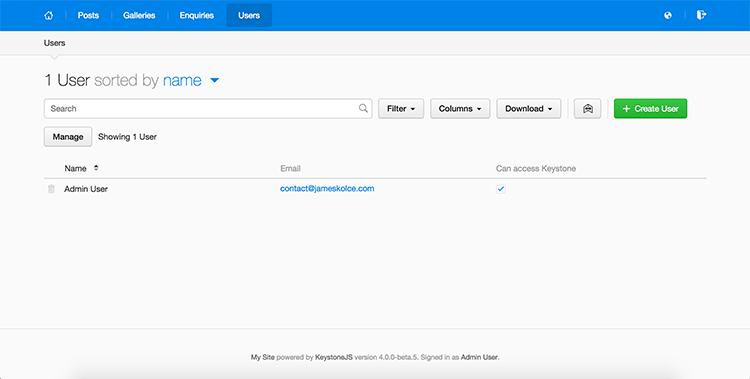Screen dimensions: 750x379
Task: Focus the Search input field
Action: click(x=208, y=109)
